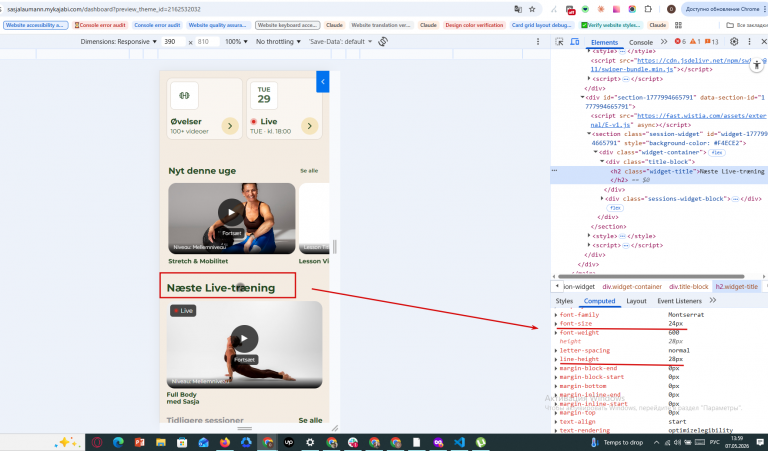Click the h2.widget-title breadcrumb
Screen dimensions: 768x451
click(x=737, y=286)
